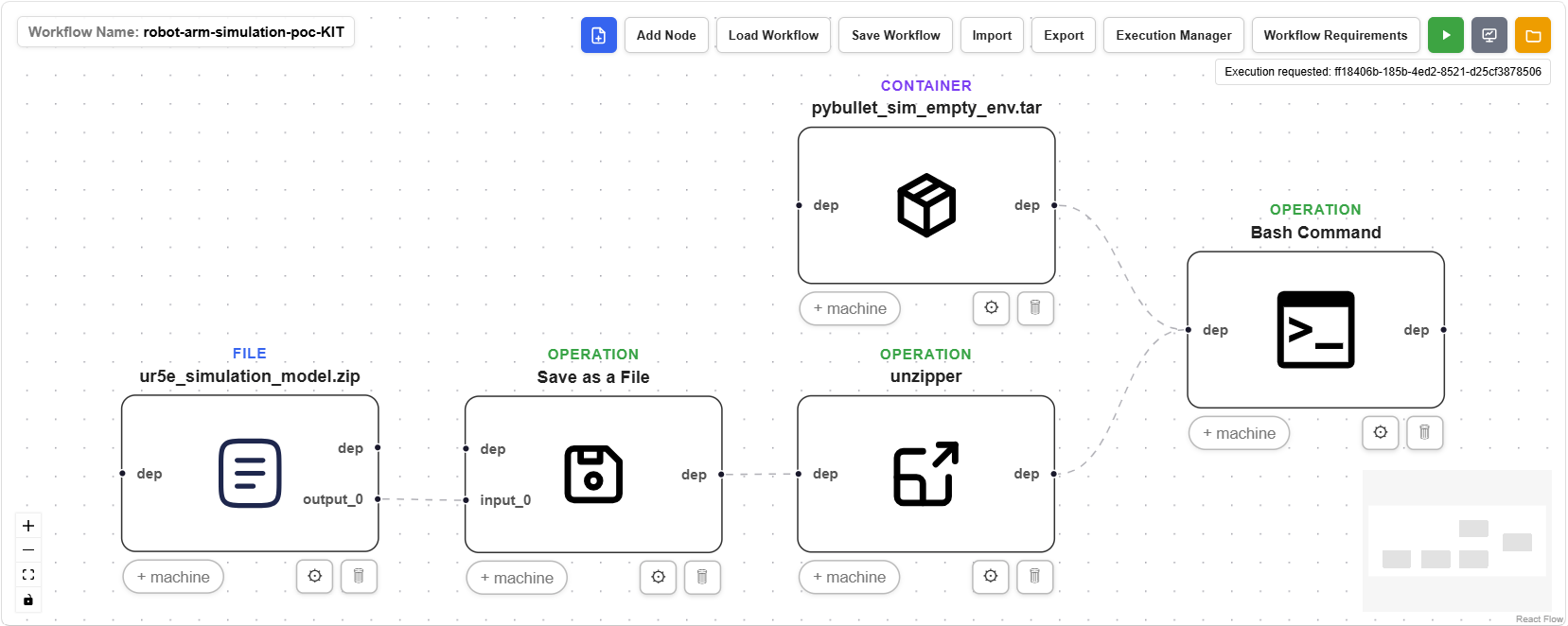This screenshot has height=626, width=1568.
Task: Add machine to Save as a File node
Action: [517, 578]
